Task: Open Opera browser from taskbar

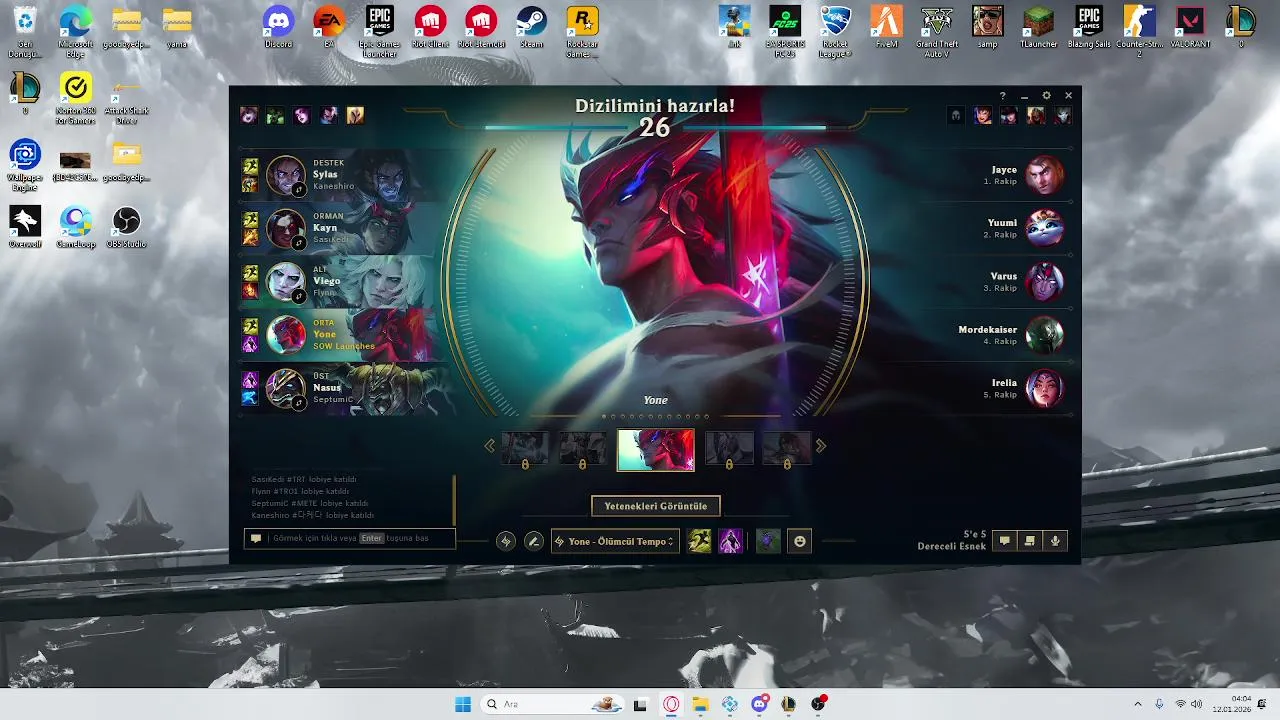Action: tap(671, 704)
